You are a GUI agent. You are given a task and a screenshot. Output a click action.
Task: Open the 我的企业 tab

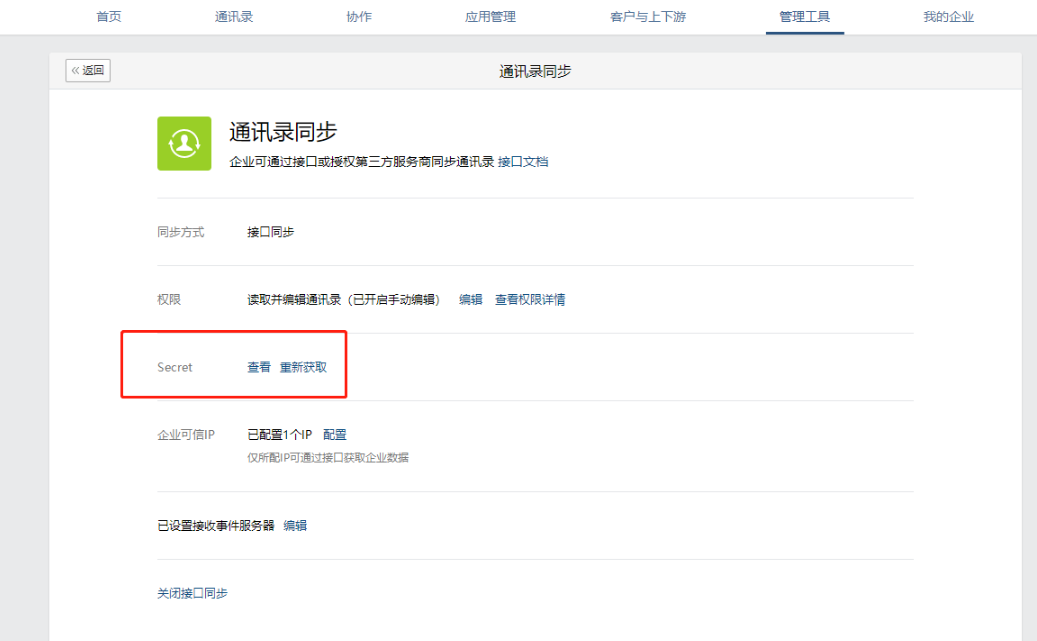coord(948,17)
